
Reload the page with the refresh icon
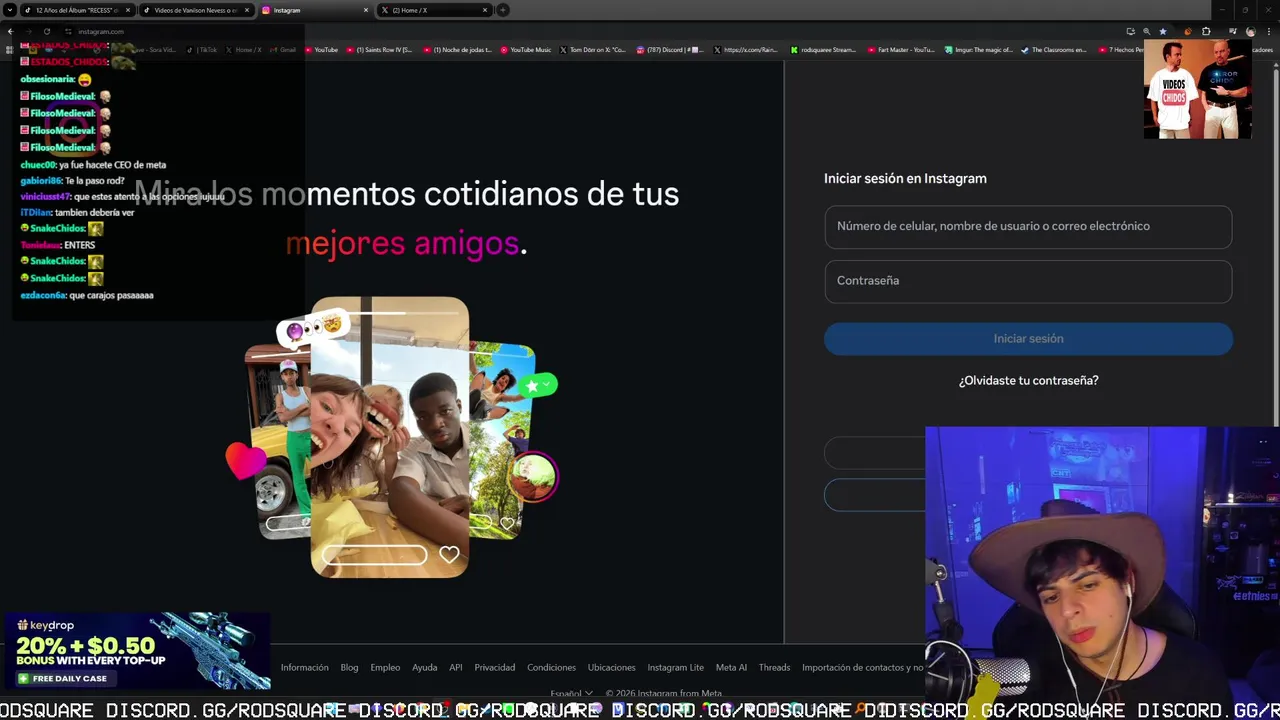[x=49, y=31]
